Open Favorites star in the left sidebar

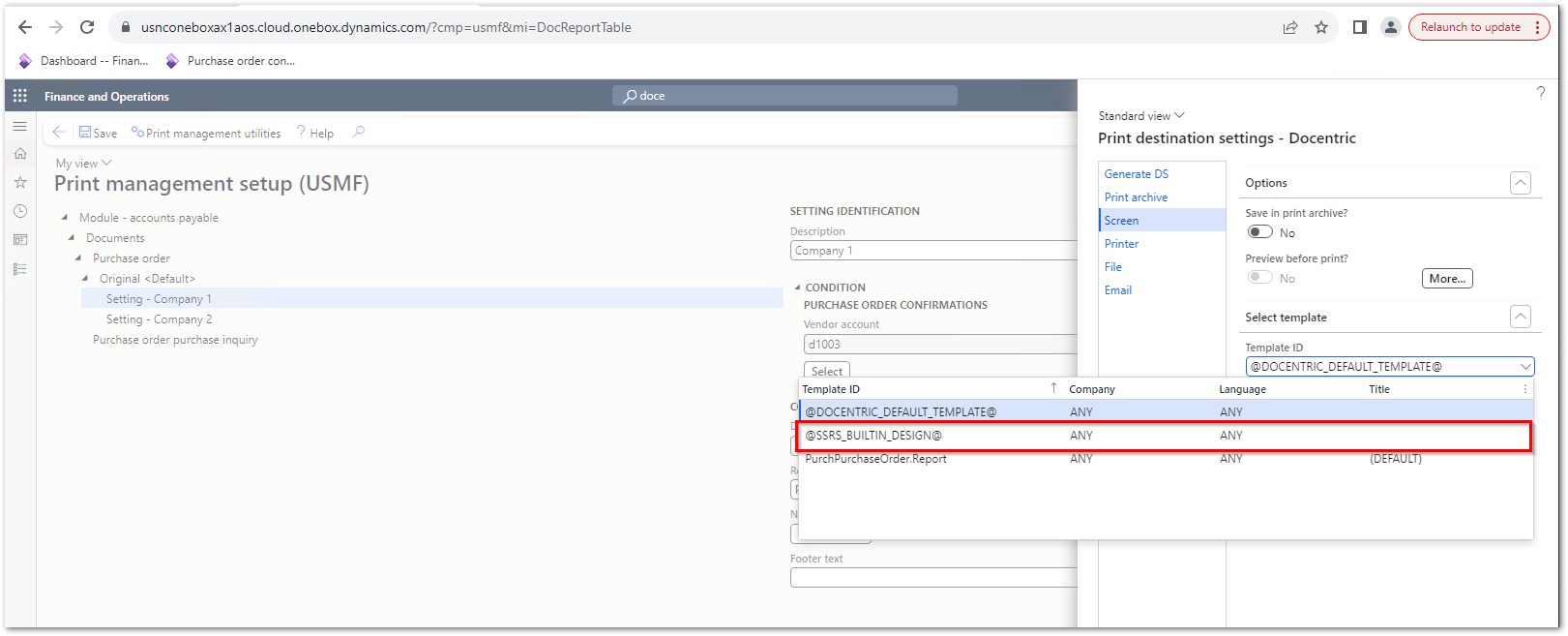point(19,182)
